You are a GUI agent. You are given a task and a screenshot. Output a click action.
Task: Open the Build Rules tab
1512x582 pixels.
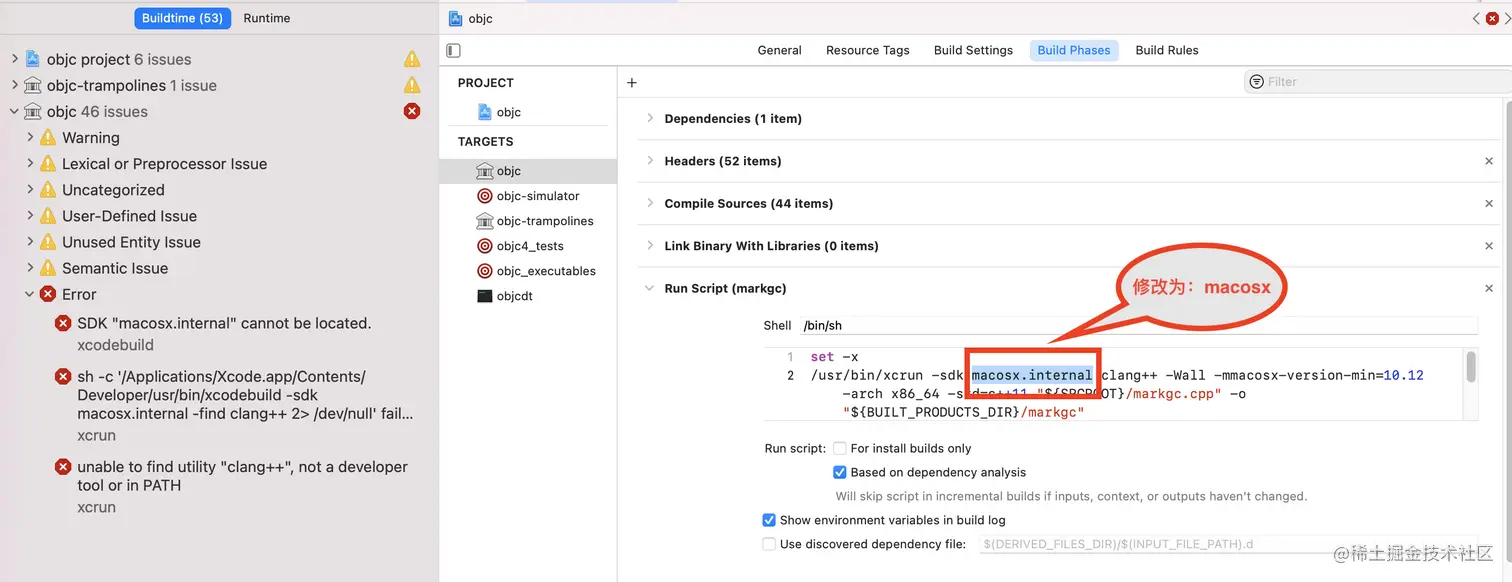1167,50
